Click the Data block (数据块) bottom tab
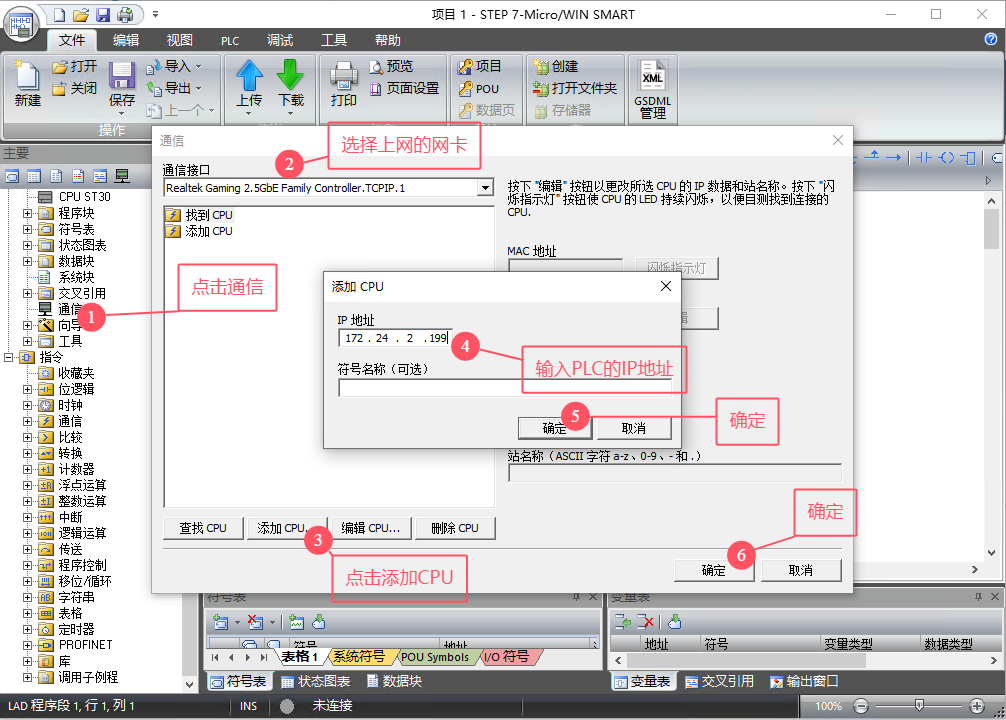The image size is (1006, 720). coord(394,681)
